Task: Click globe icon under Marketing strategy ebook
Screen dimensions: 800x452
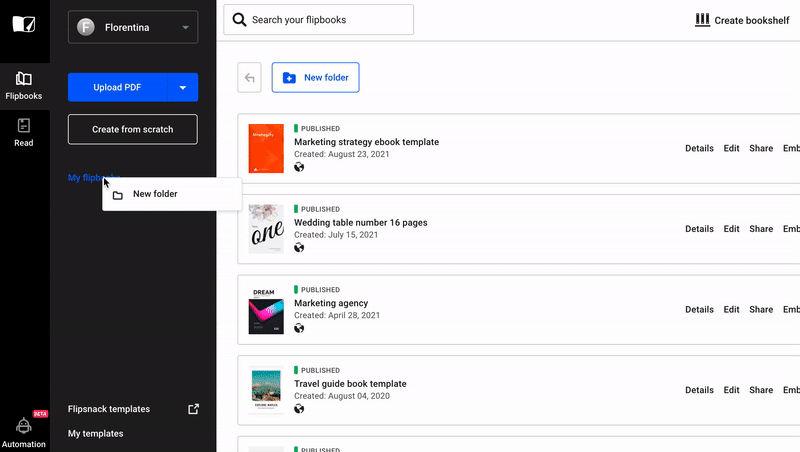Action: coord(299,167)
